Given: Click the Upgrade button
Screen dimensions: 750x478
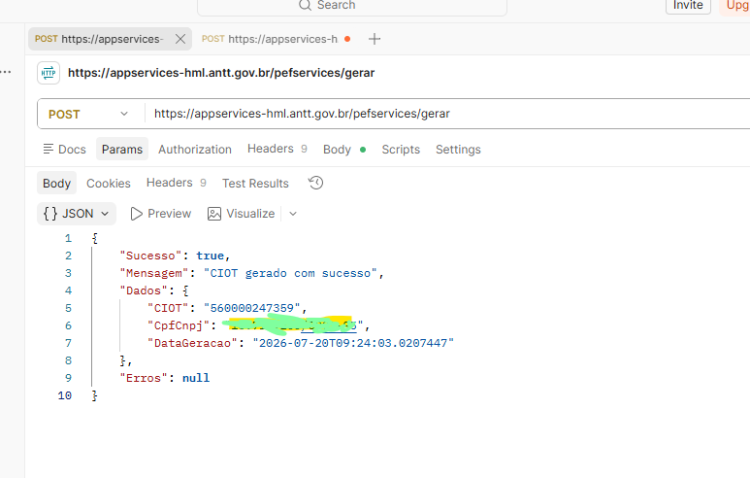Looking at the screenshot, I should tap(735, 5).
